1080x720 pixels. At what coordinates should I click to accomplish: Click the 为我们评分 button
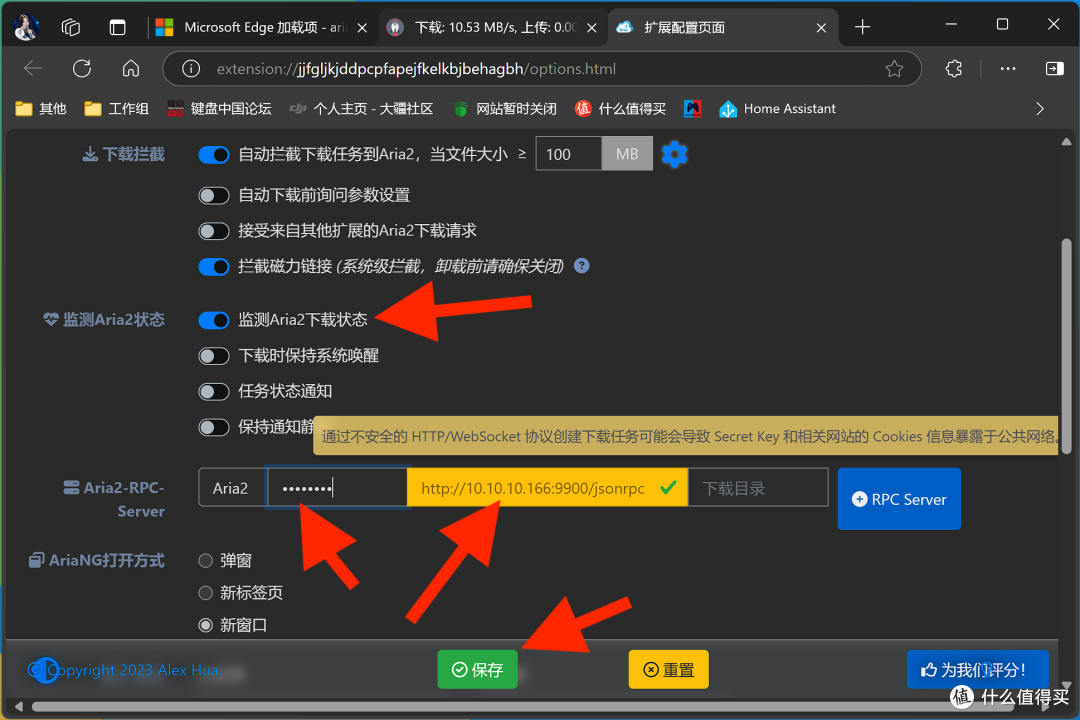pyautogui.click(x=978, y=670)
